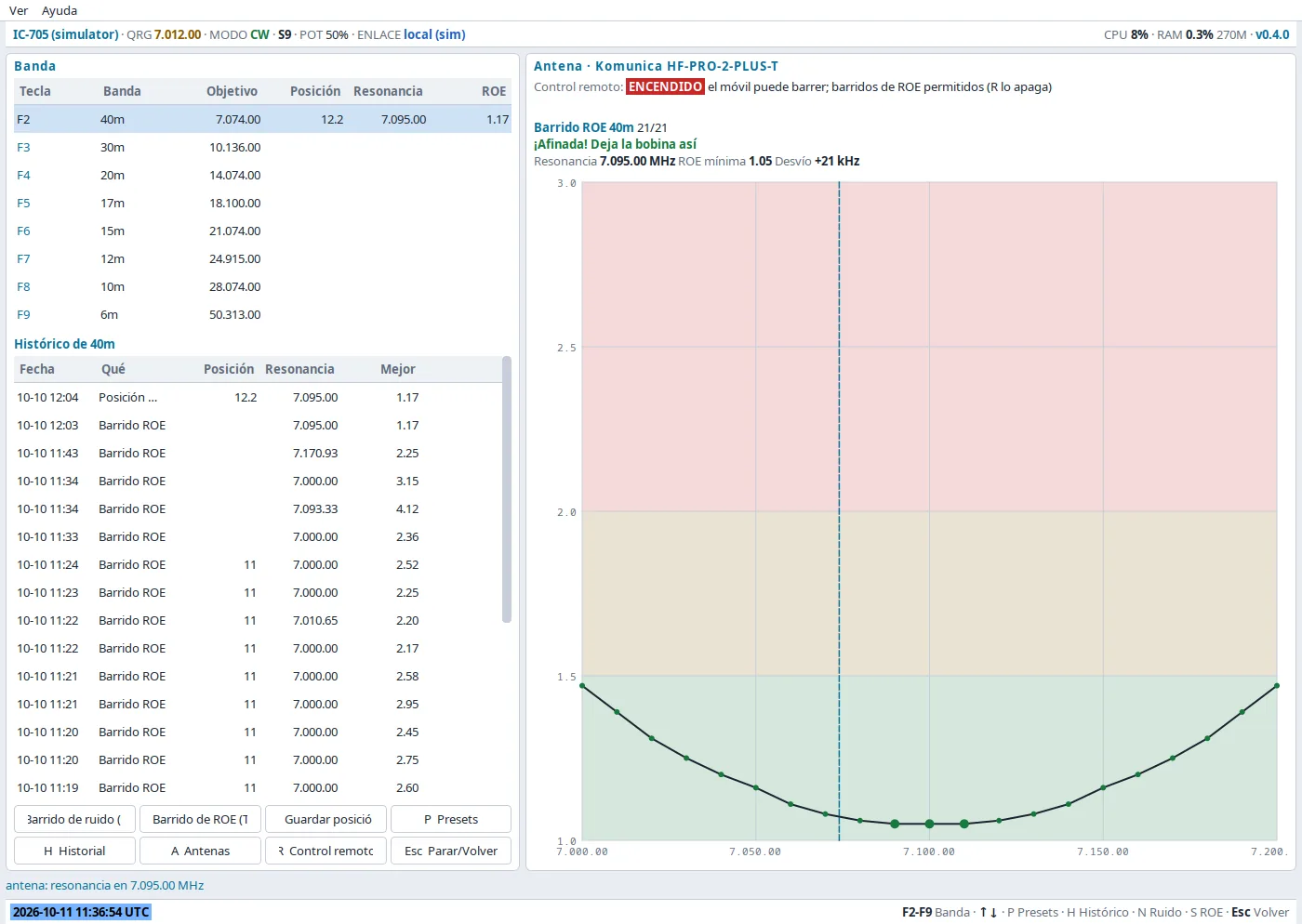Viewport: 1302px width, 924px height.
Task: Click the Fecha column header
Action: pos(37,369)
